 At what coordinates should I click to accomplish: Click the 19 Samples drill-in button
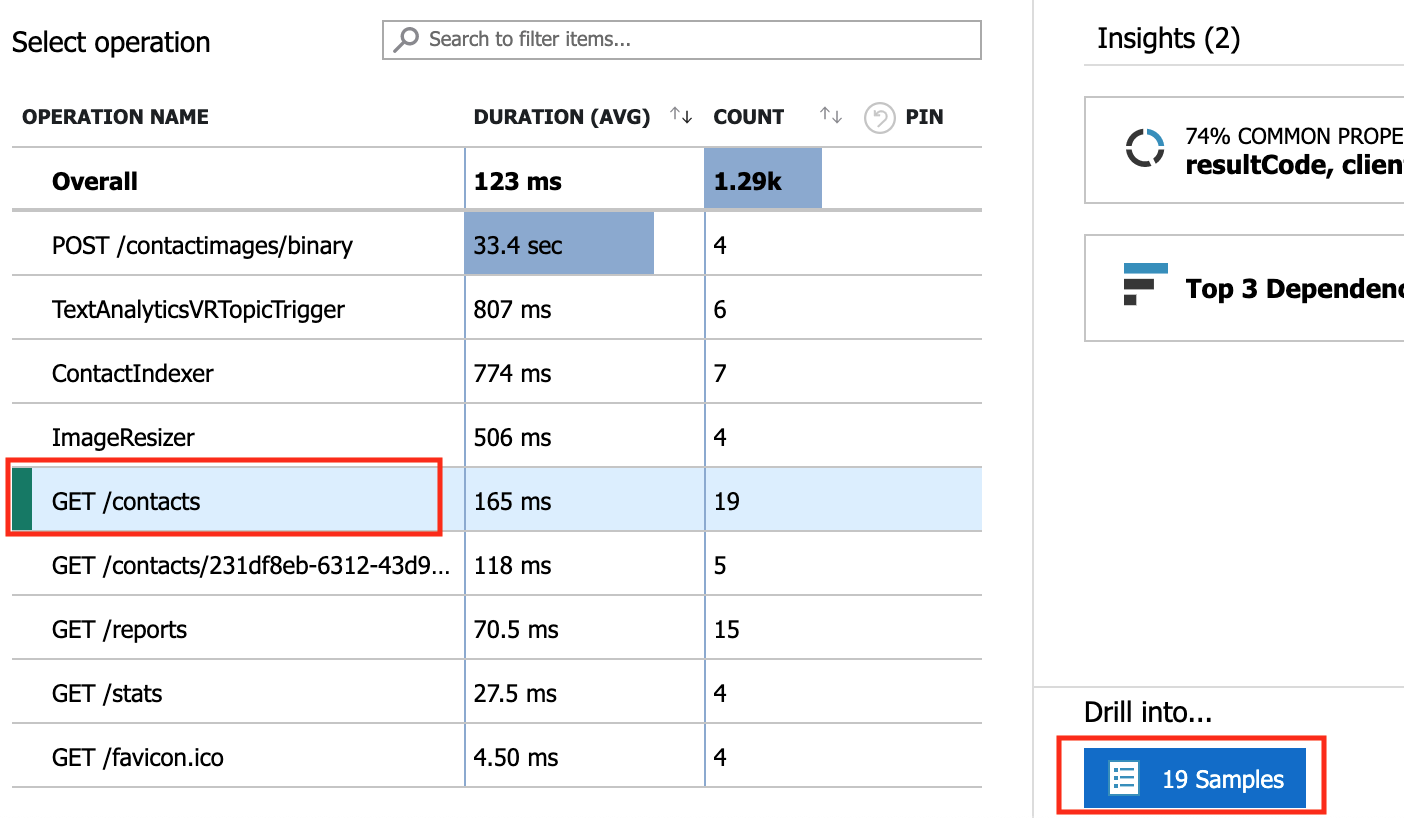[1194, 777]
